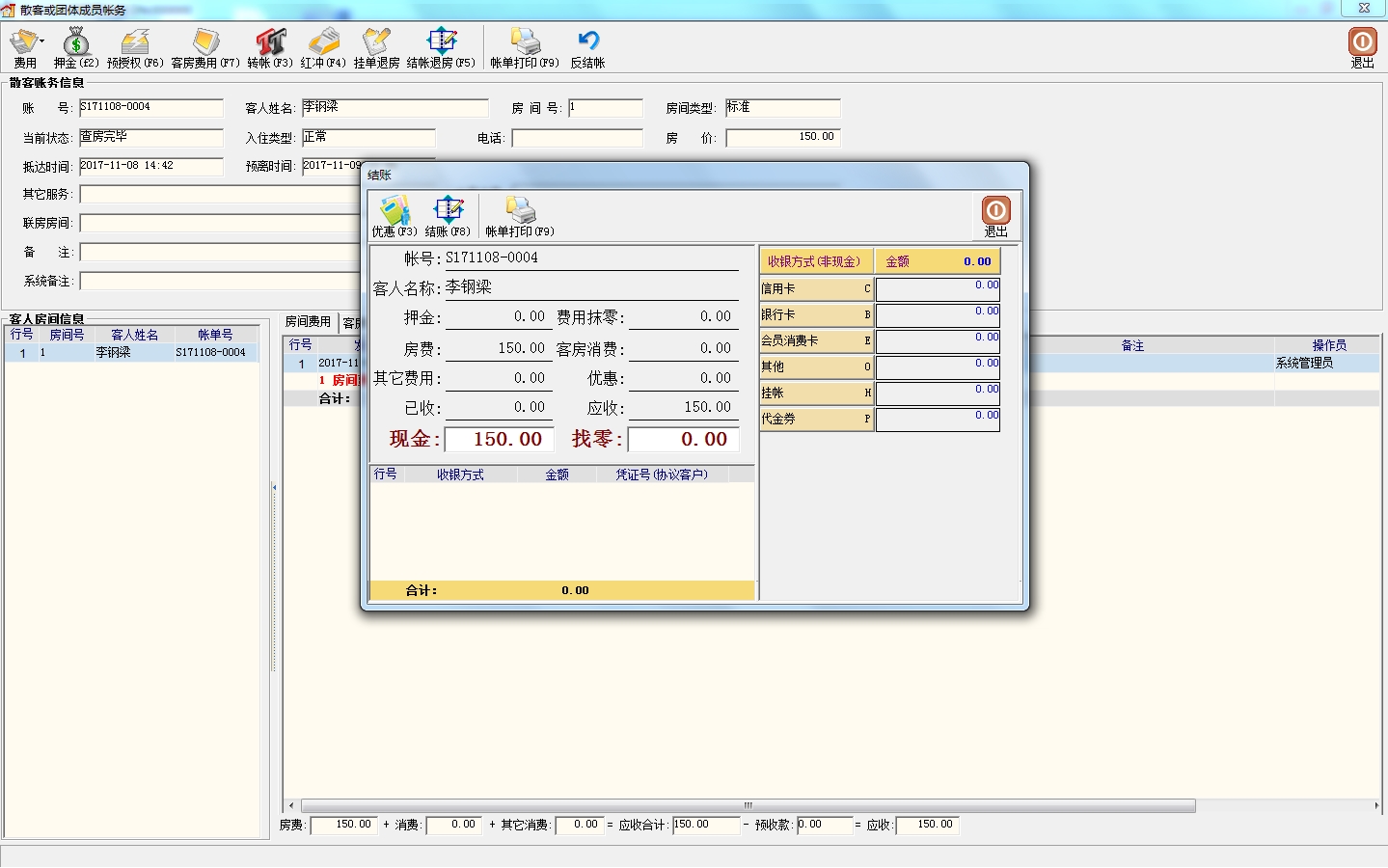Screen dimensions: 1388x868
Task: Choose 银行卡 payment method
Action: (x=816, y=314)
